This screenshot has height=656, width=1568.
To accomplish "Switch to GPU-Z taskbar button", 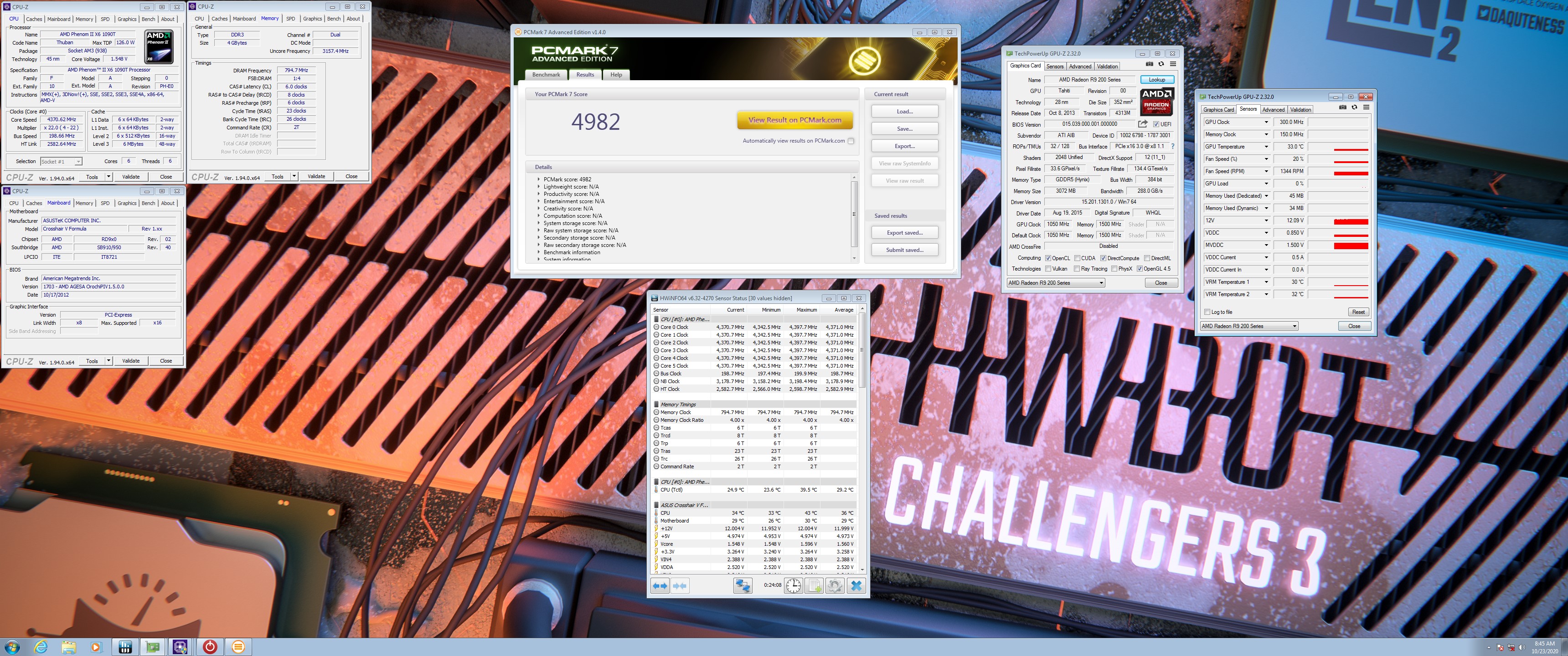I will [x=153, y=647].
